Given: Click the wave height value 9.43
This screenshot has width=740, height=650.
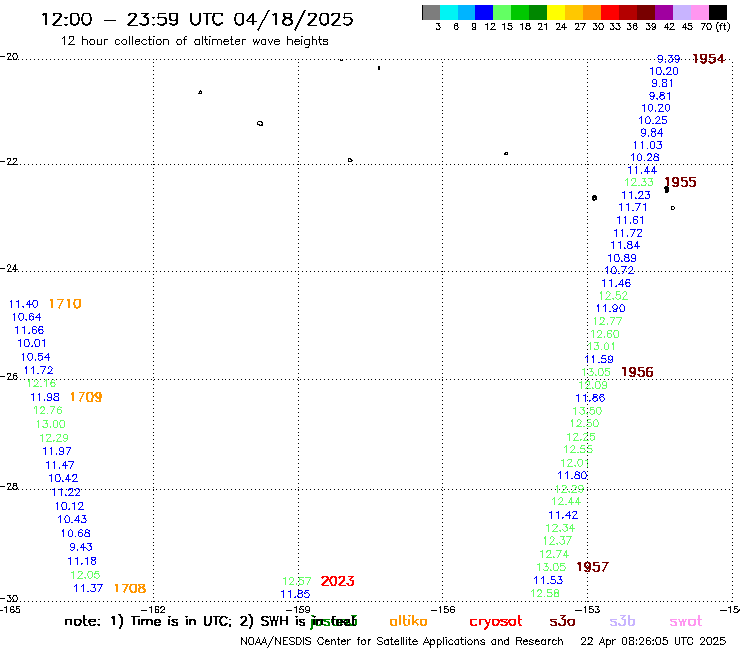Looking at the screenshot, I should coord(81,547).
